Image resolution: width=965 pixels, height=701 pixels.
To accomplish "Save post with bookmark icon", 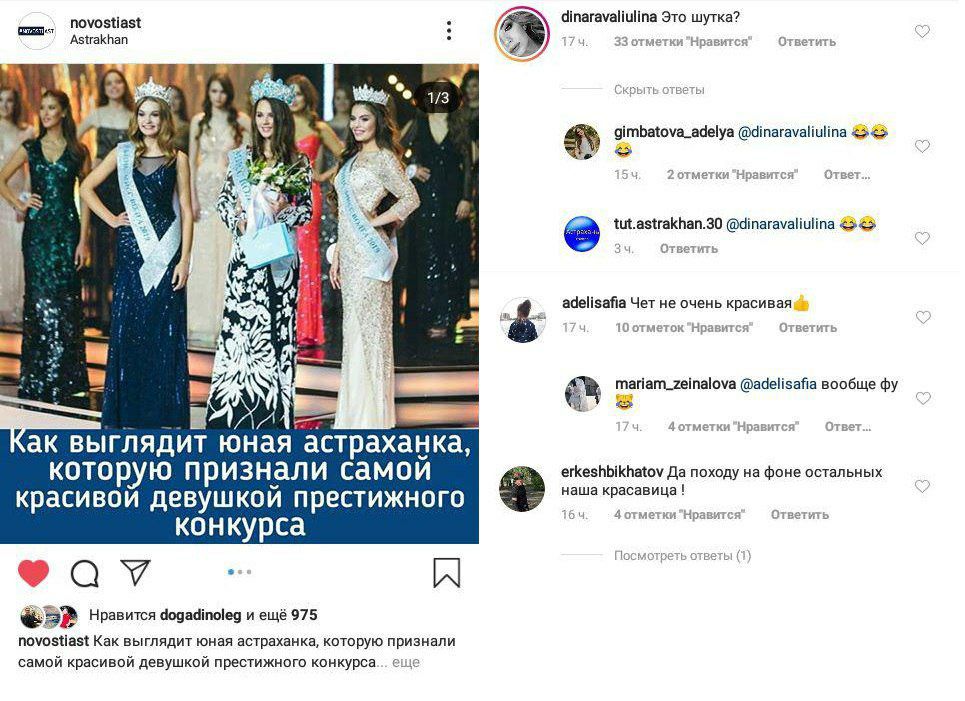I will (446, 573).
